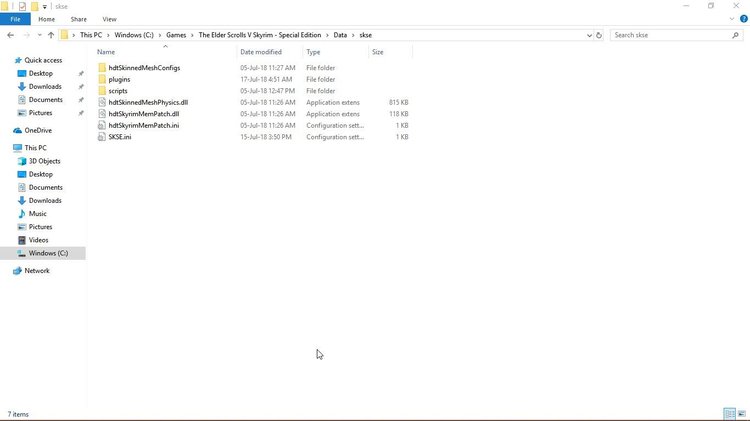Open OneDrive in the navigation pane
The image size is (750, 421).
[38, 130]
